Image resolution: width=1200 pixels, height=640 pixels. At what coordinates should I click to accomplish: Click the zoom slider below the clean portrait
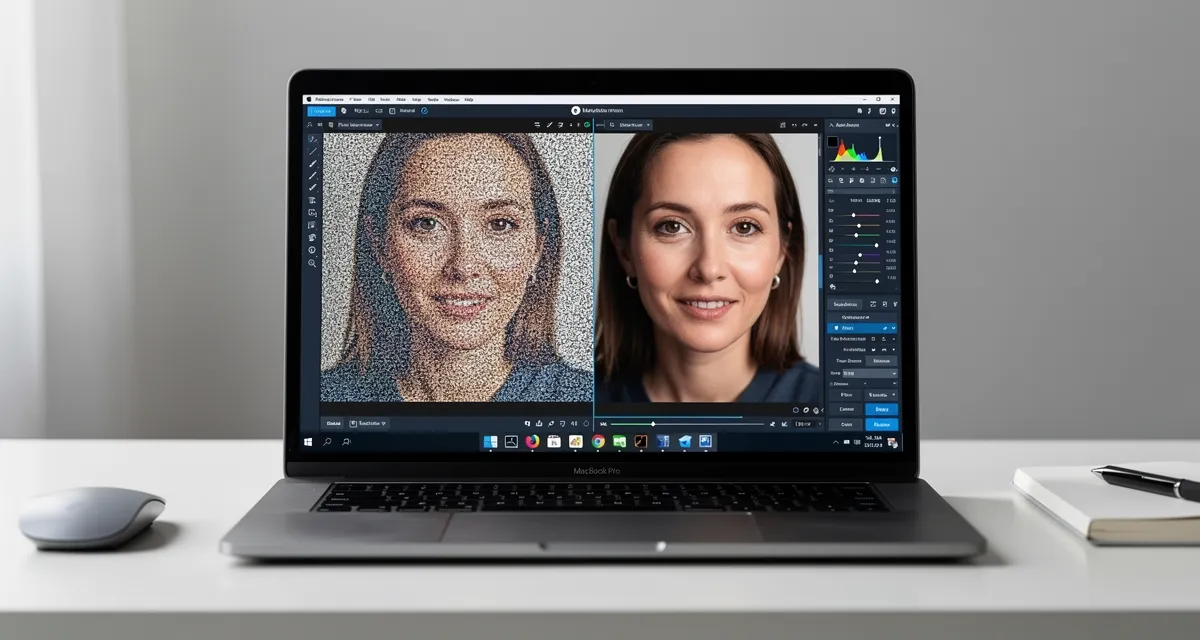click(x=687, y=424)
